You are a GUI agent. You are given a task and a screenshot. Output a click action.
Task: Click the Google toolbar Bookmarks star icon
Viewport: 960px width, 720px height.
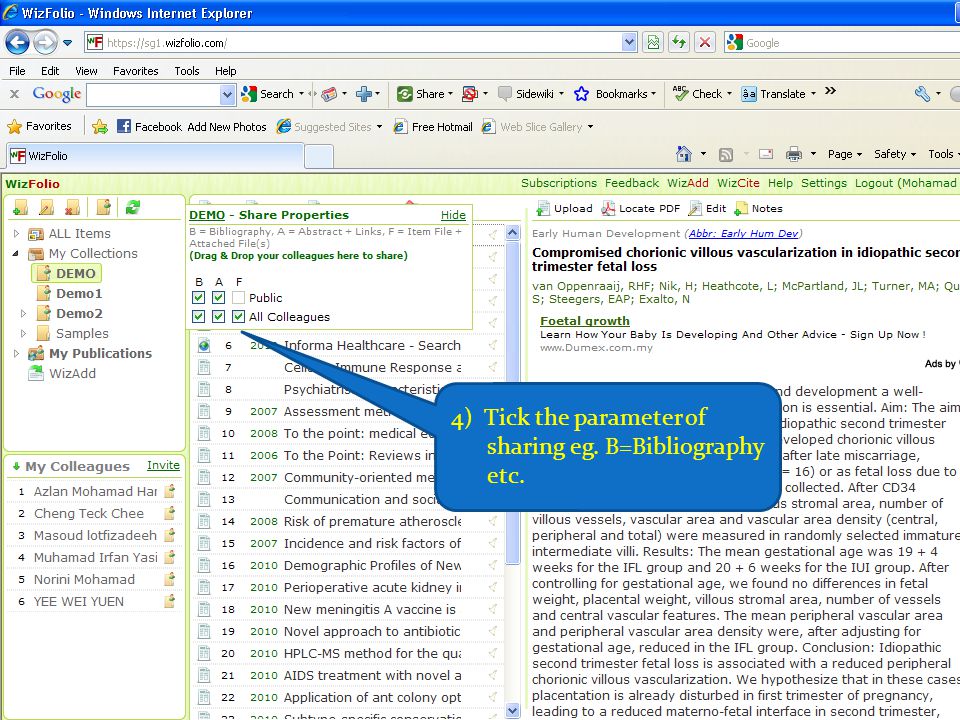click(x=581, y=94)
